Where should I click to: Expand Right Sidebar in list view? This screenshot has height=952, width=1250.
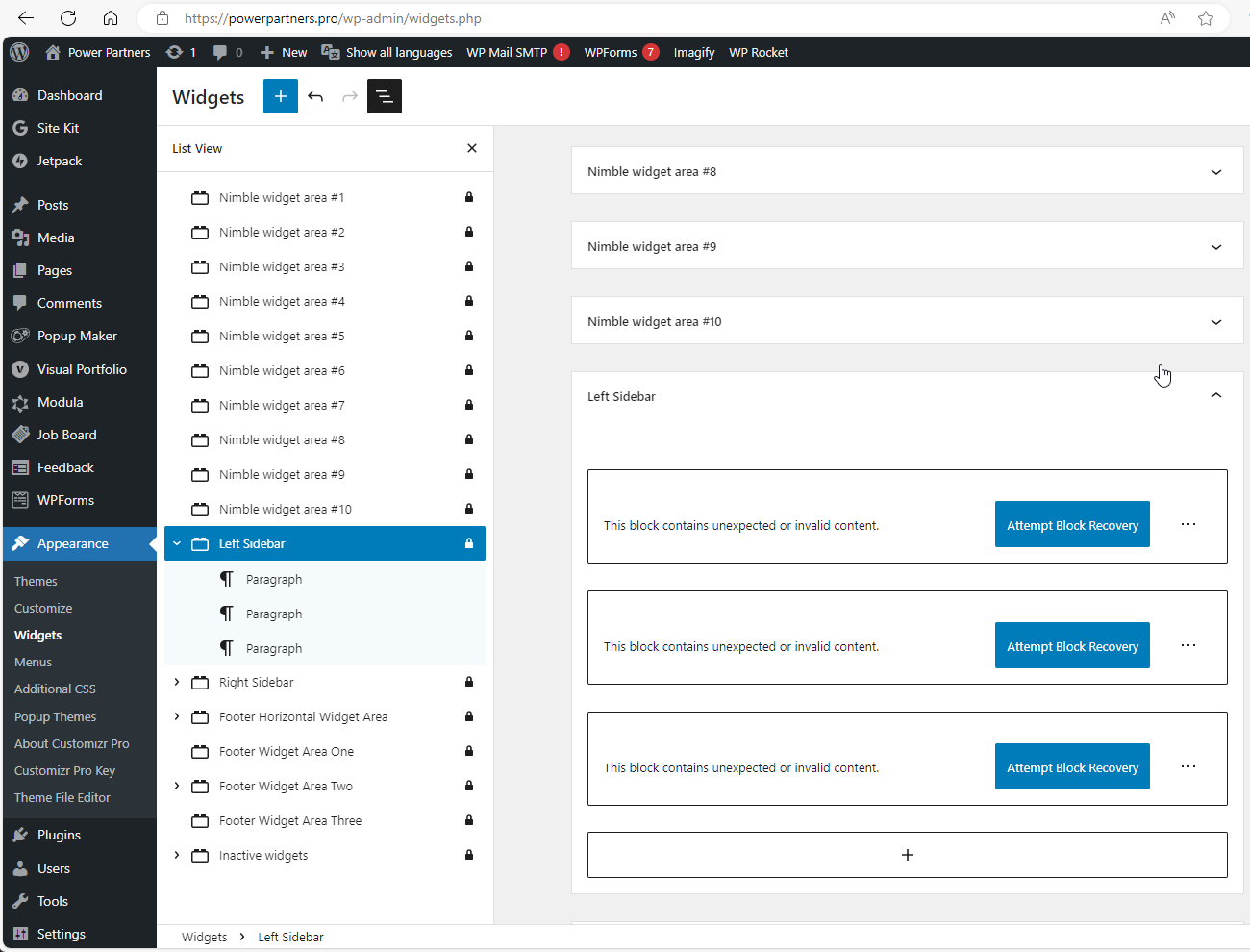177,682
